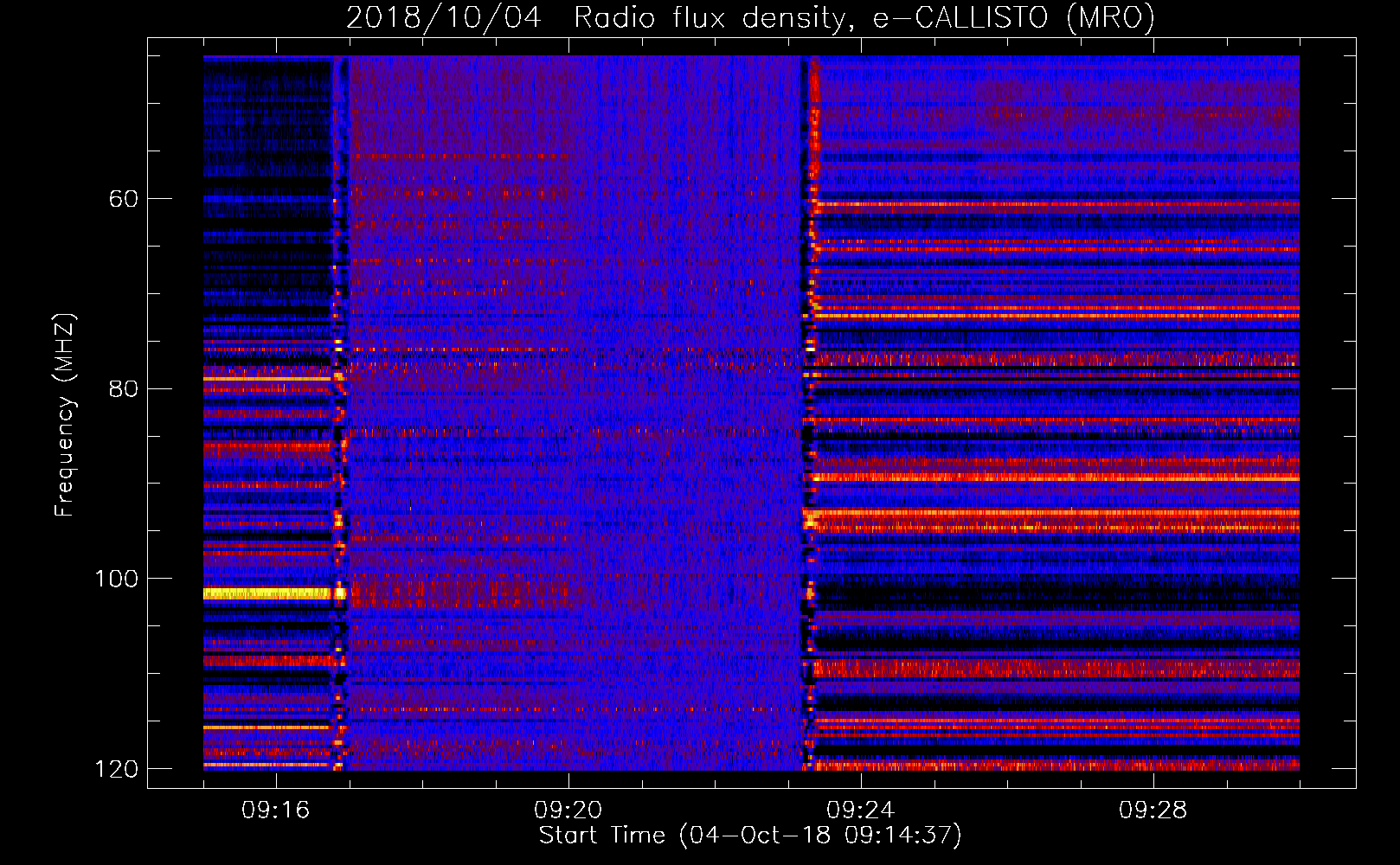Select the 09:16 time tick label

275,810
